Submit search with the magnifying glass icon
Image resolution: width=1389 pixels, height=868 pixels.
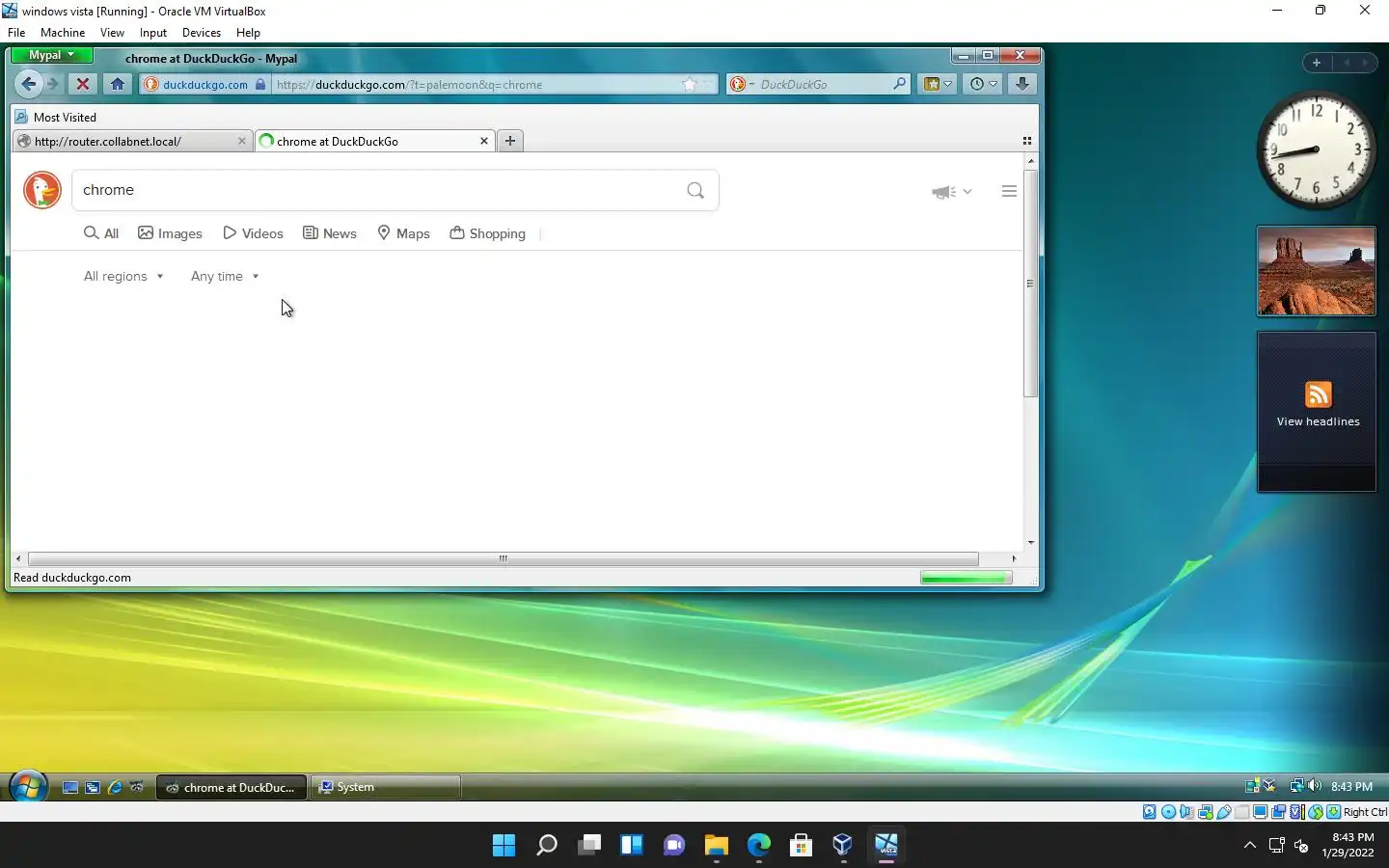tap(695, 190)
